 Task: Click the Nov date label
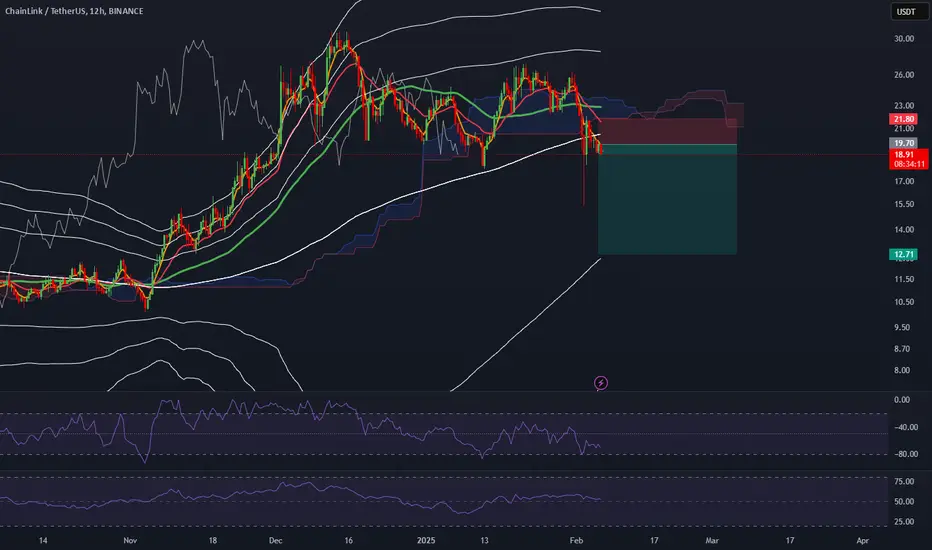tap(130, 540)
